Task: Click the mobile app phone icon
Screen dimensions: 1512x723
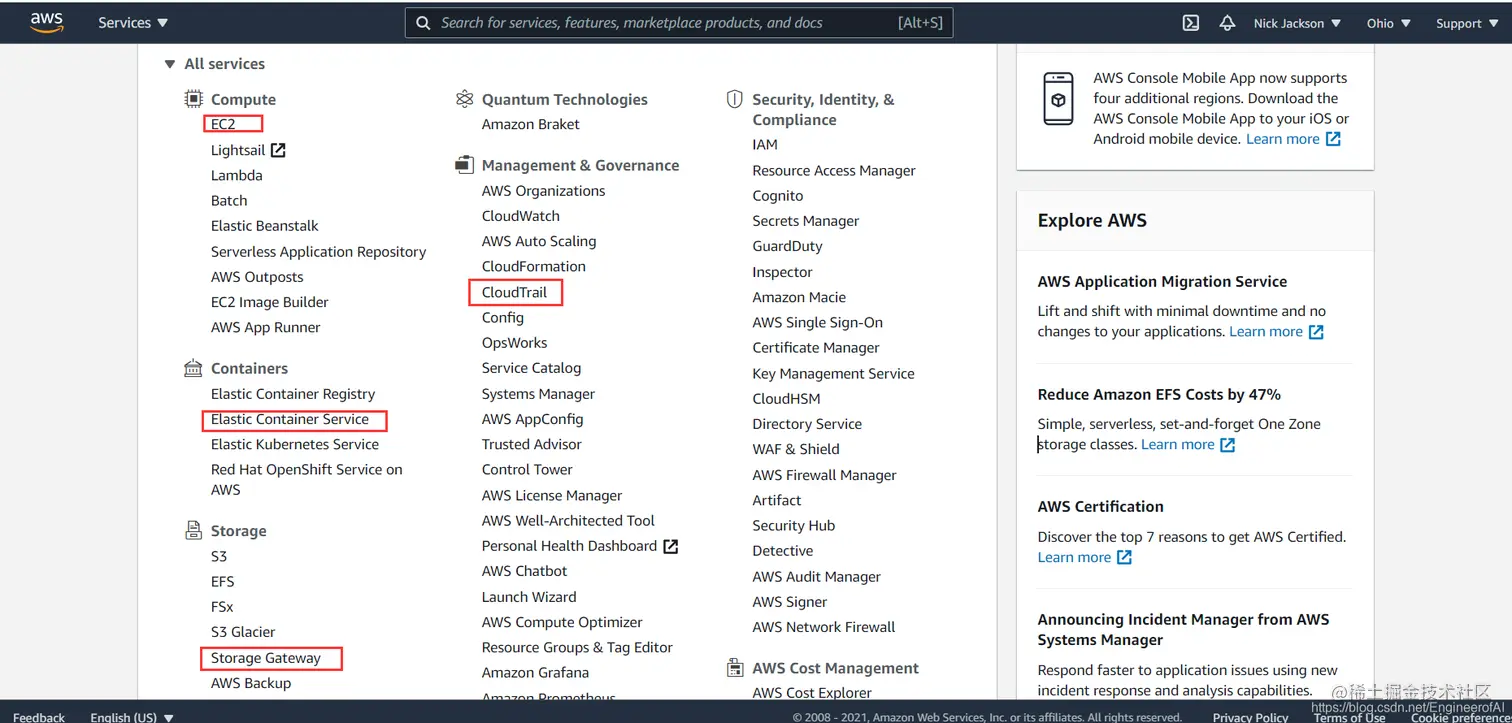Action: (1058, 98)
